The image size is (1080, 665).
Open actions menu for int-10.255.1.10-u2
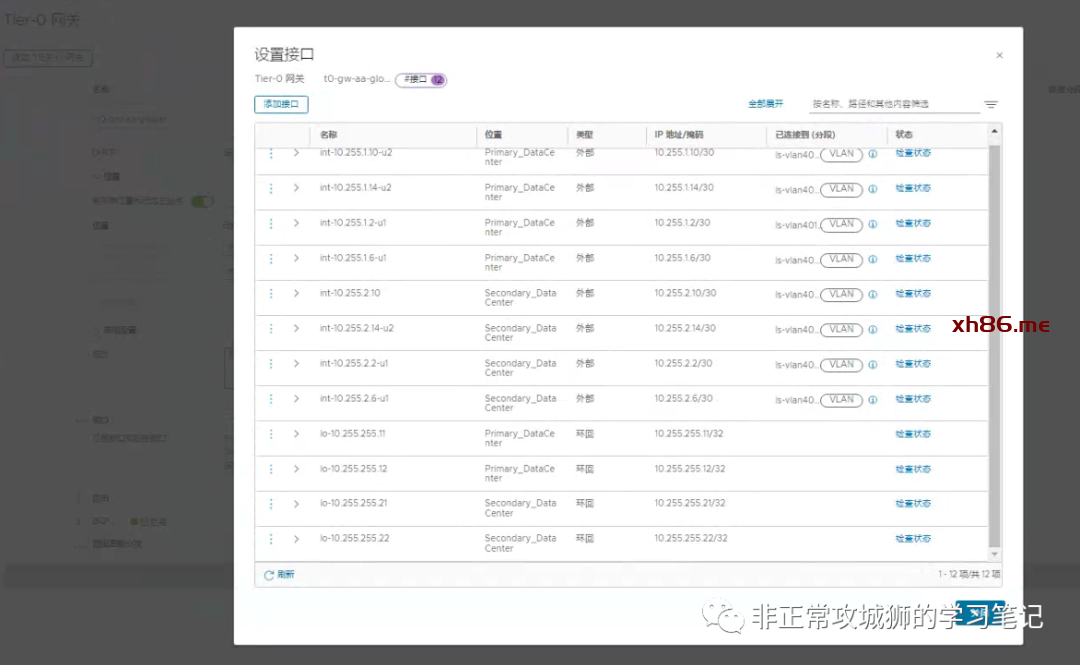click(x=271, y=153)
